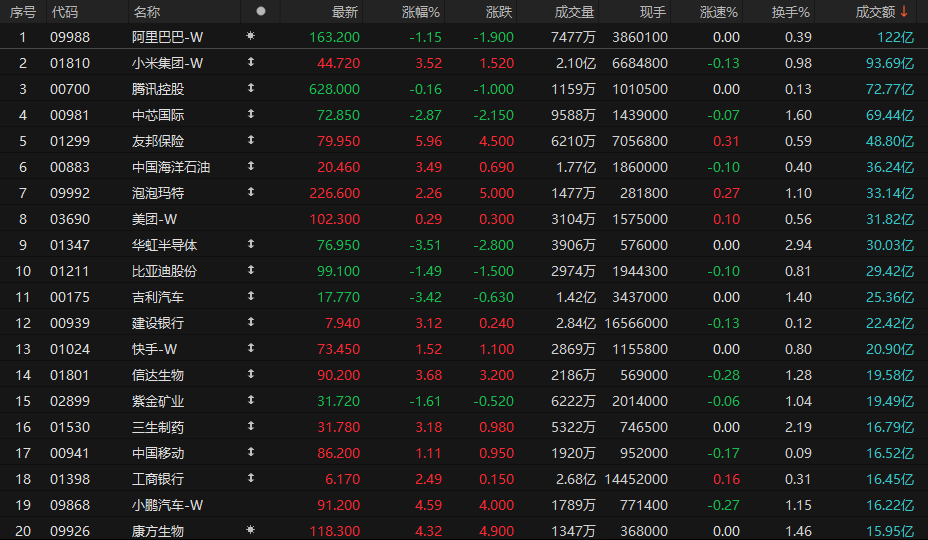928x540 pixels.
Task: Click the arrow icon beside 友邦保险
Action: 251,140
